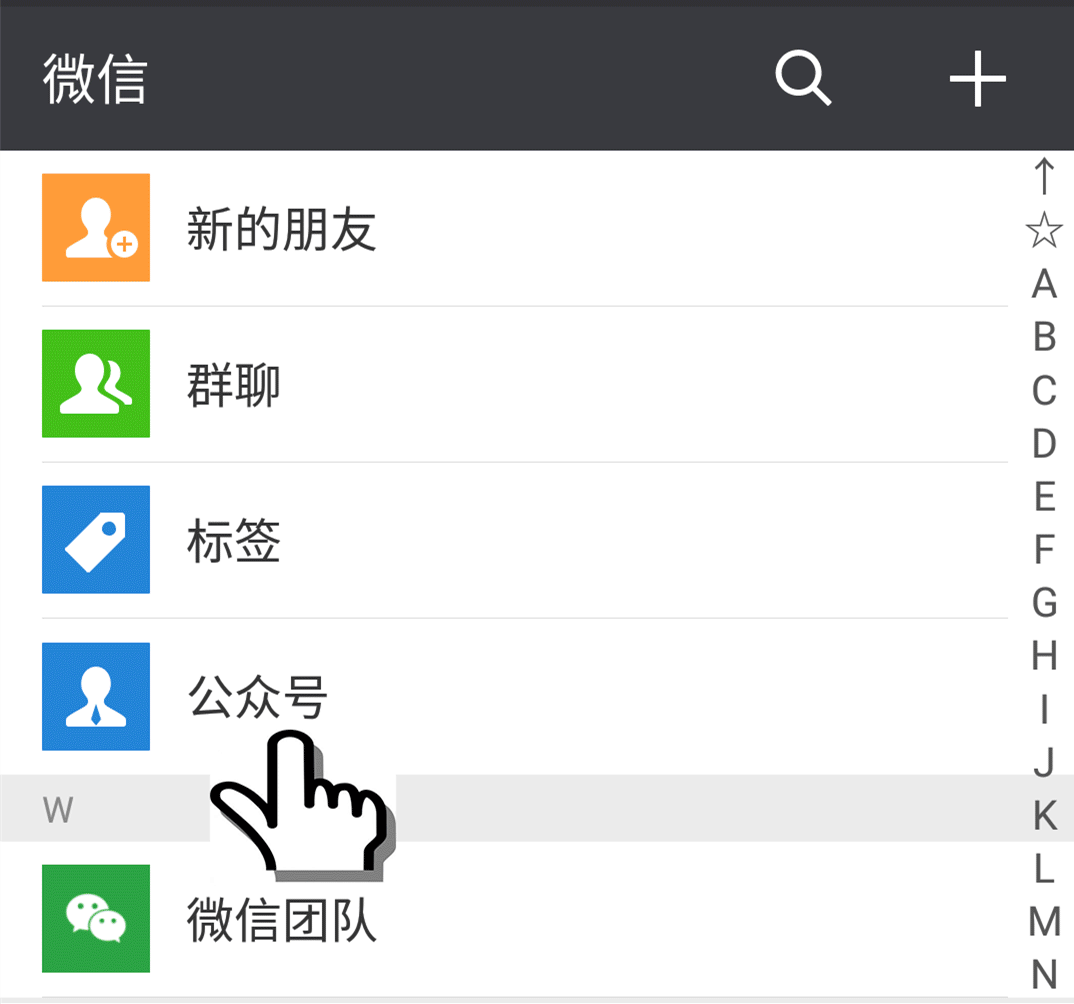Jump to top with the up arrow index
The width and height of the screenshot is (1074, 1004).
(1044, 176)
